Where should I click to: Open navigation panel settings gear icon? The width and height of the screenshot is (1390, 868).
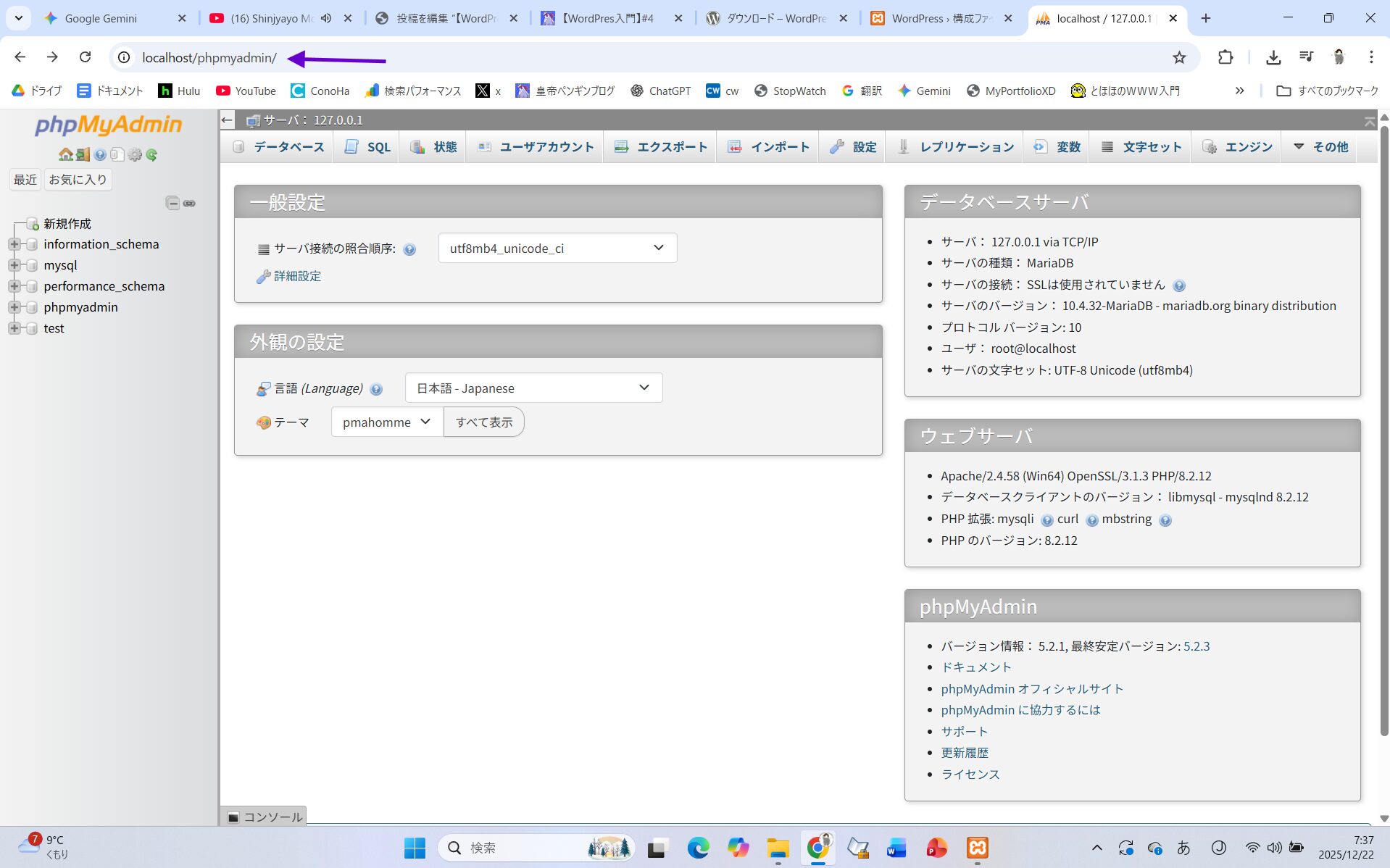(135, 154)
